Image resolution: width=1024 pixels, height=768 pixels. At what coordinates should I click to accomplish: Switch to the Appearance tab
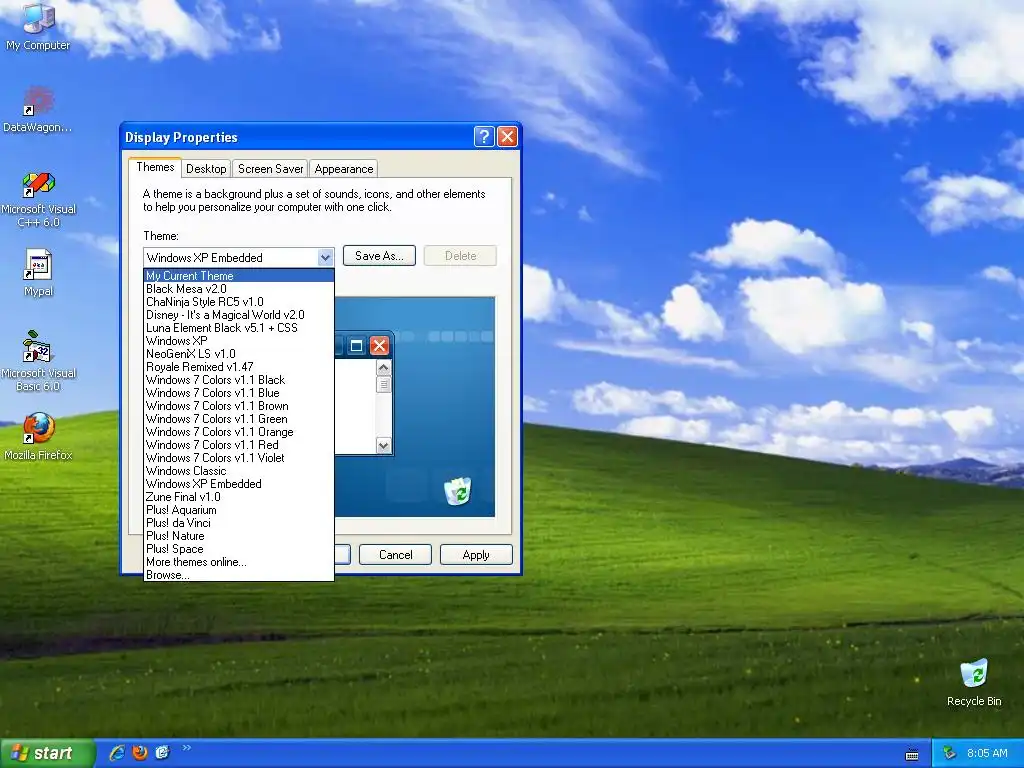click(x=344, y=168)
